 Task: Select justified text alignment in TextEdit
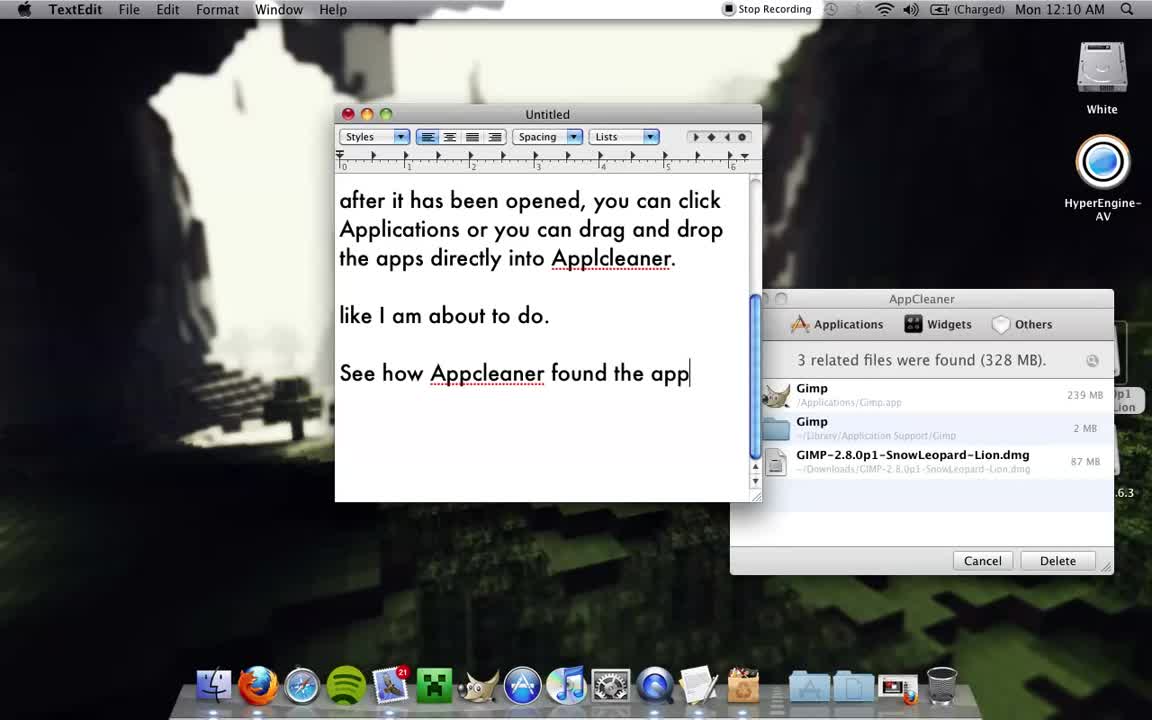coord(472,137)
